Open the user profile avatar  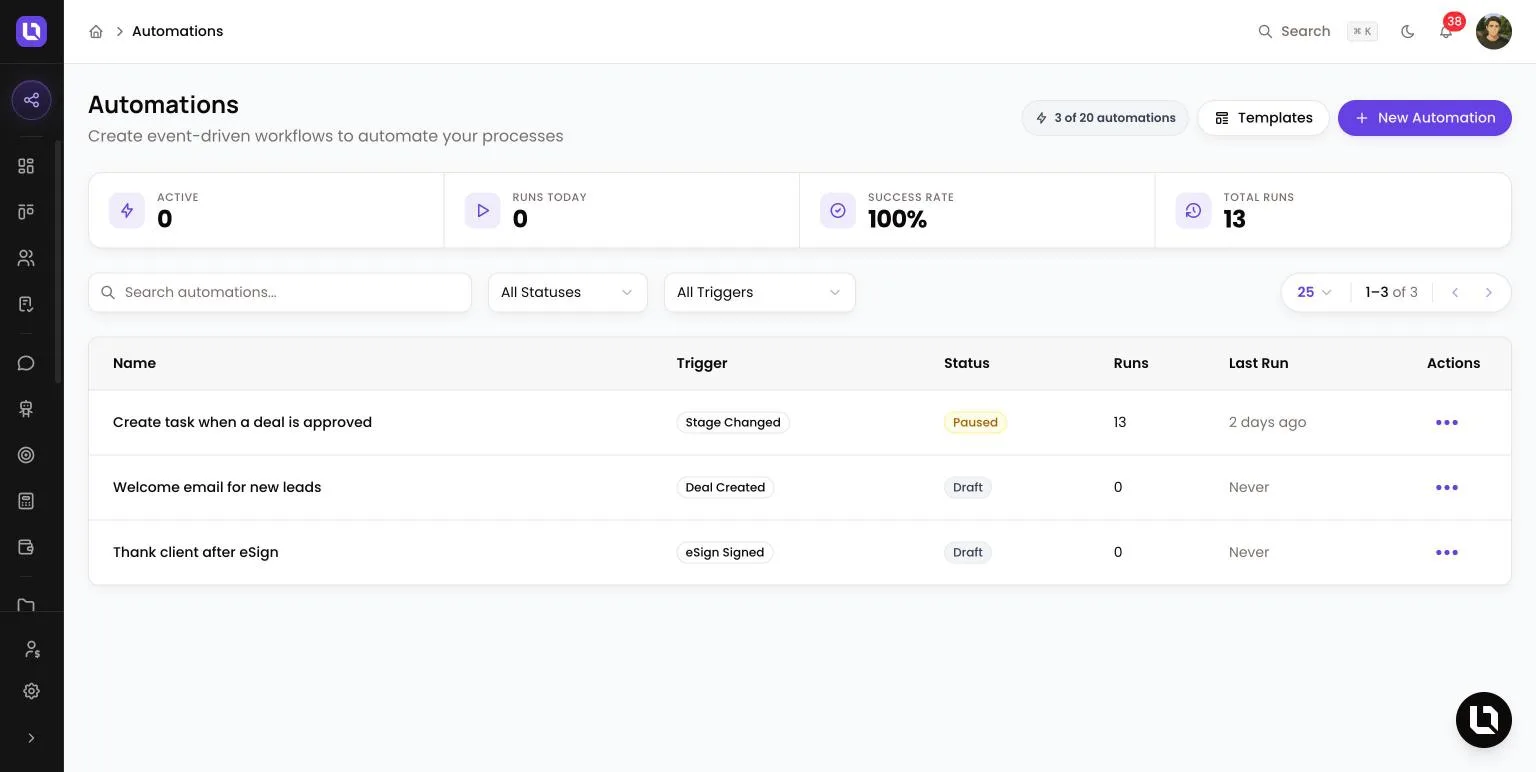(x=1494, y=31)
